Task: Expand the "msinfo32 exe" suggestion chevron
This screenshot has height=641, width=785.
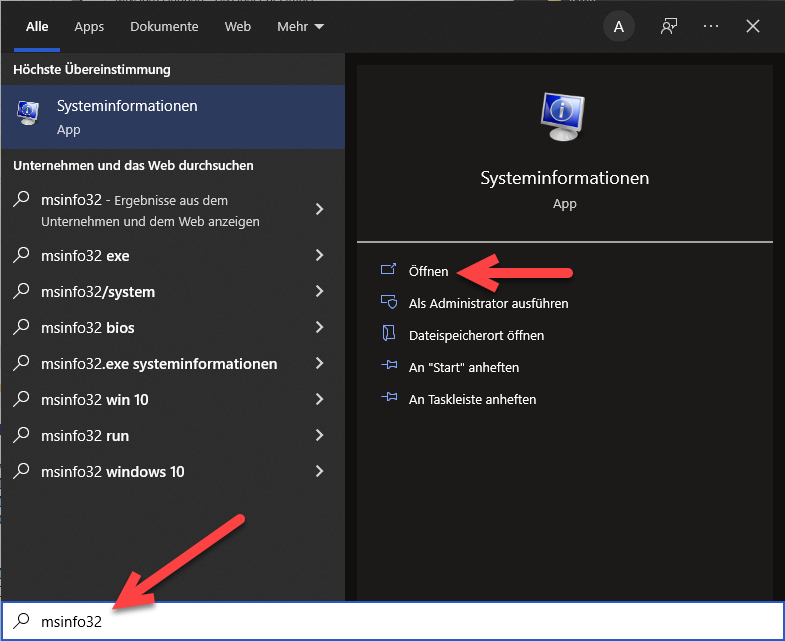Action: tap(319, 256)
